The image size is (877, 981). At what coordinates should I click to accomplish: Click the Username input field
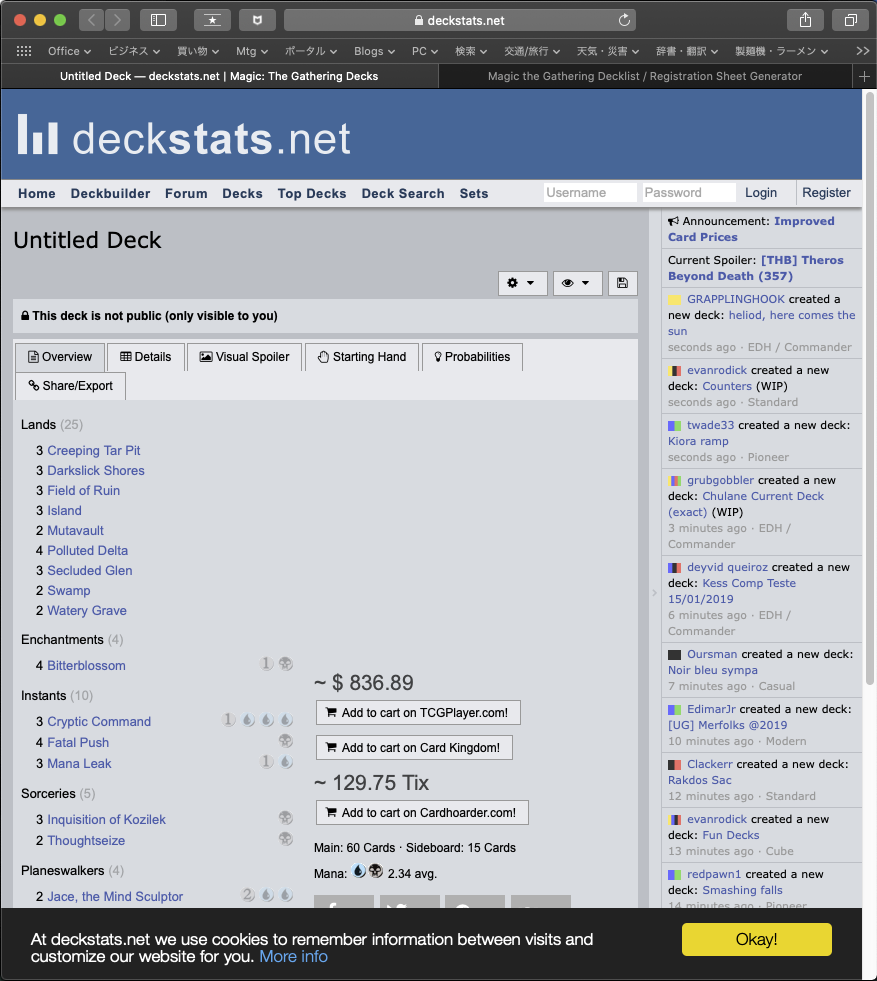tap(590, 193)
